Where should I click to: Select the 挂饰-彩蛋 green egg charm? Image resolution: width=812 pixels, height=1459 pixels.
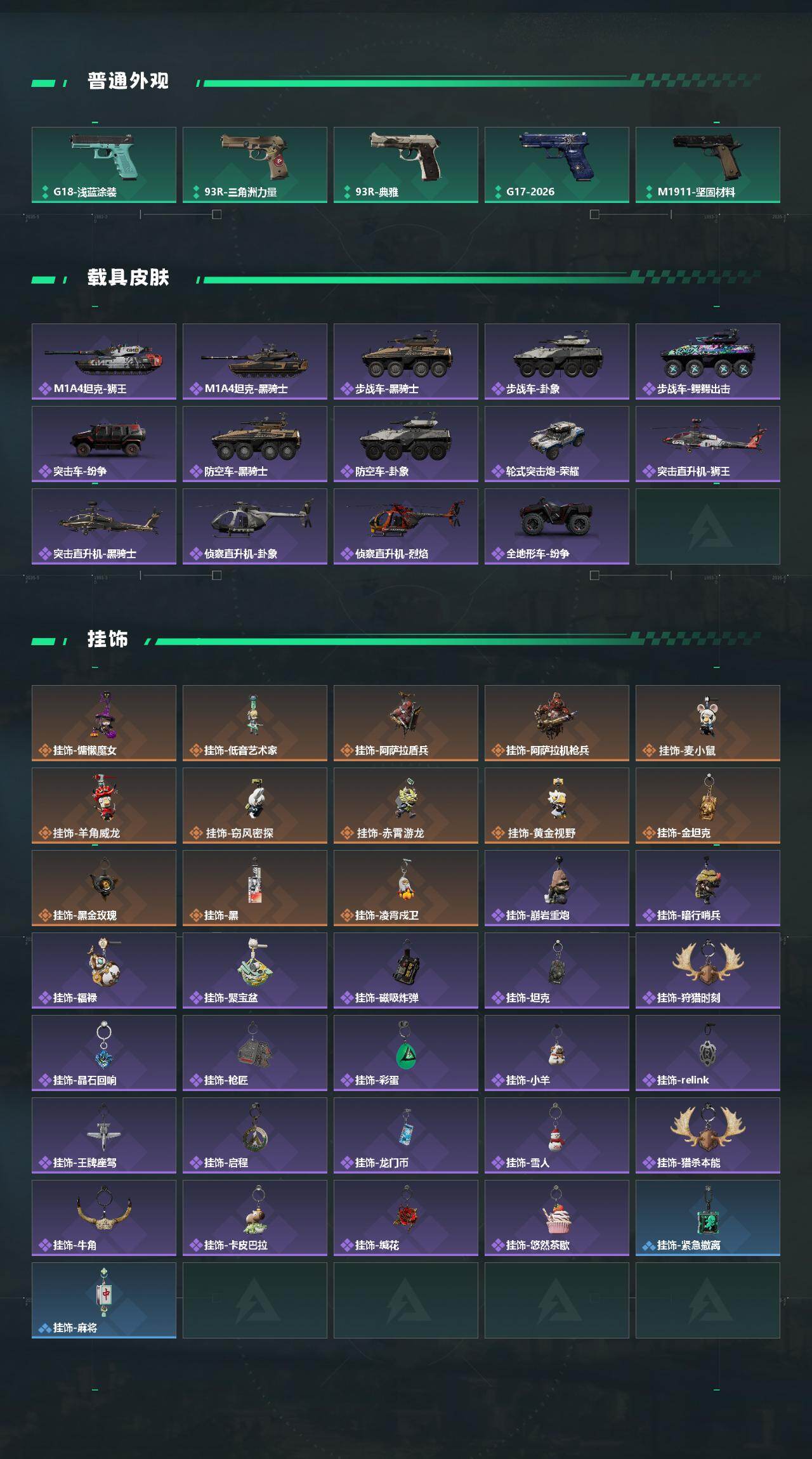pos(406,1053)
